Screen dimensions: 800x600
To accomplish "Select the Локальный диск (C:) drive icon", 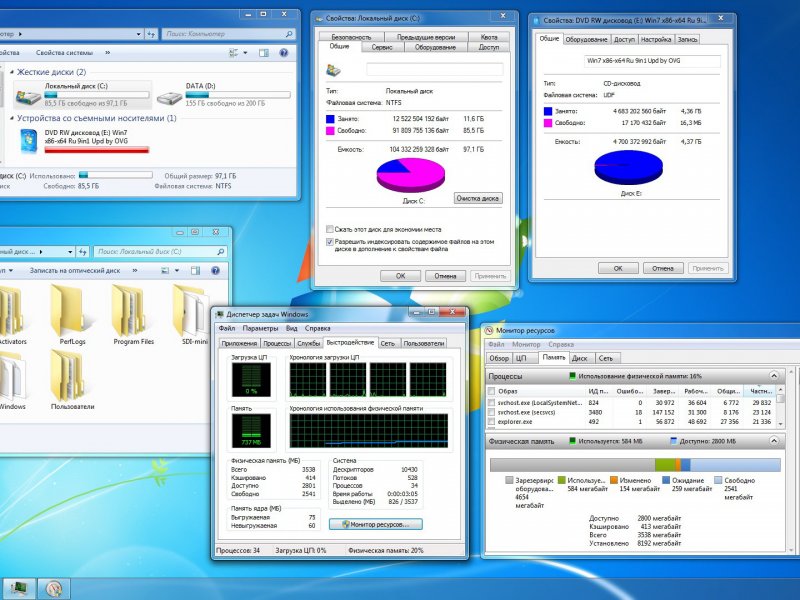I will pyautogui.click(x=28, y=96).
